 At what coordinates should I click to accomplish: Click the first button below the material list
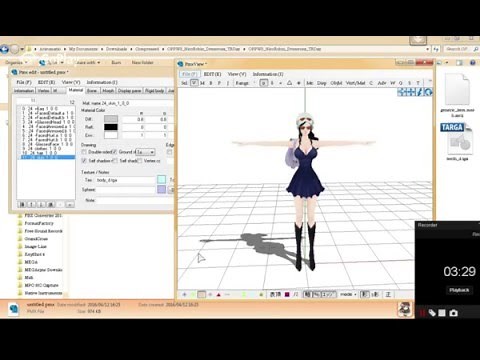point(22,204)
